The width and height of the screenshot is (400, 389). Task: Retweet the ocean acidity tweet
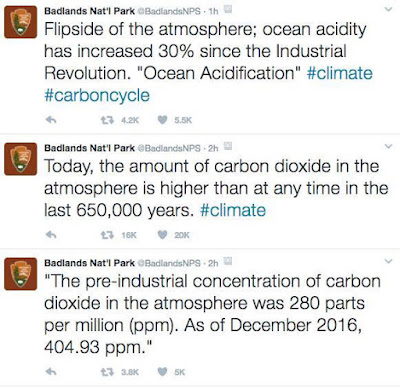point(108,120)
